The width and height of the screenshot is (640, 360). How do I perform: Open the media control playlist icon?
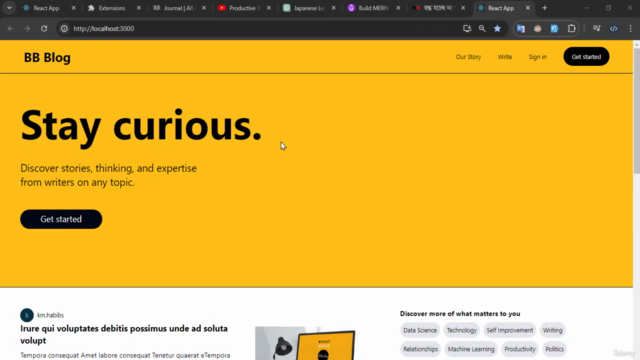click(597, 29)
